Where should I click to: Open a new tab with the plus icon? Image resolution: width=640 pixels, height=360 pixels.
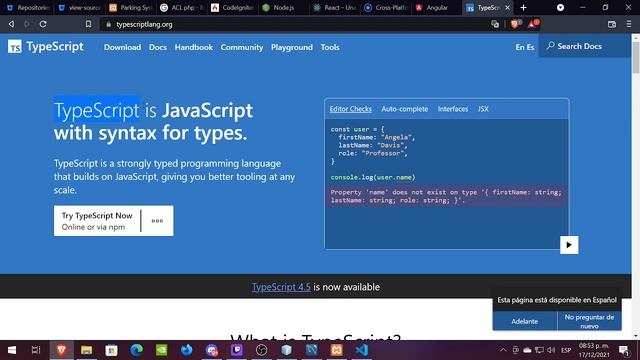523,7
